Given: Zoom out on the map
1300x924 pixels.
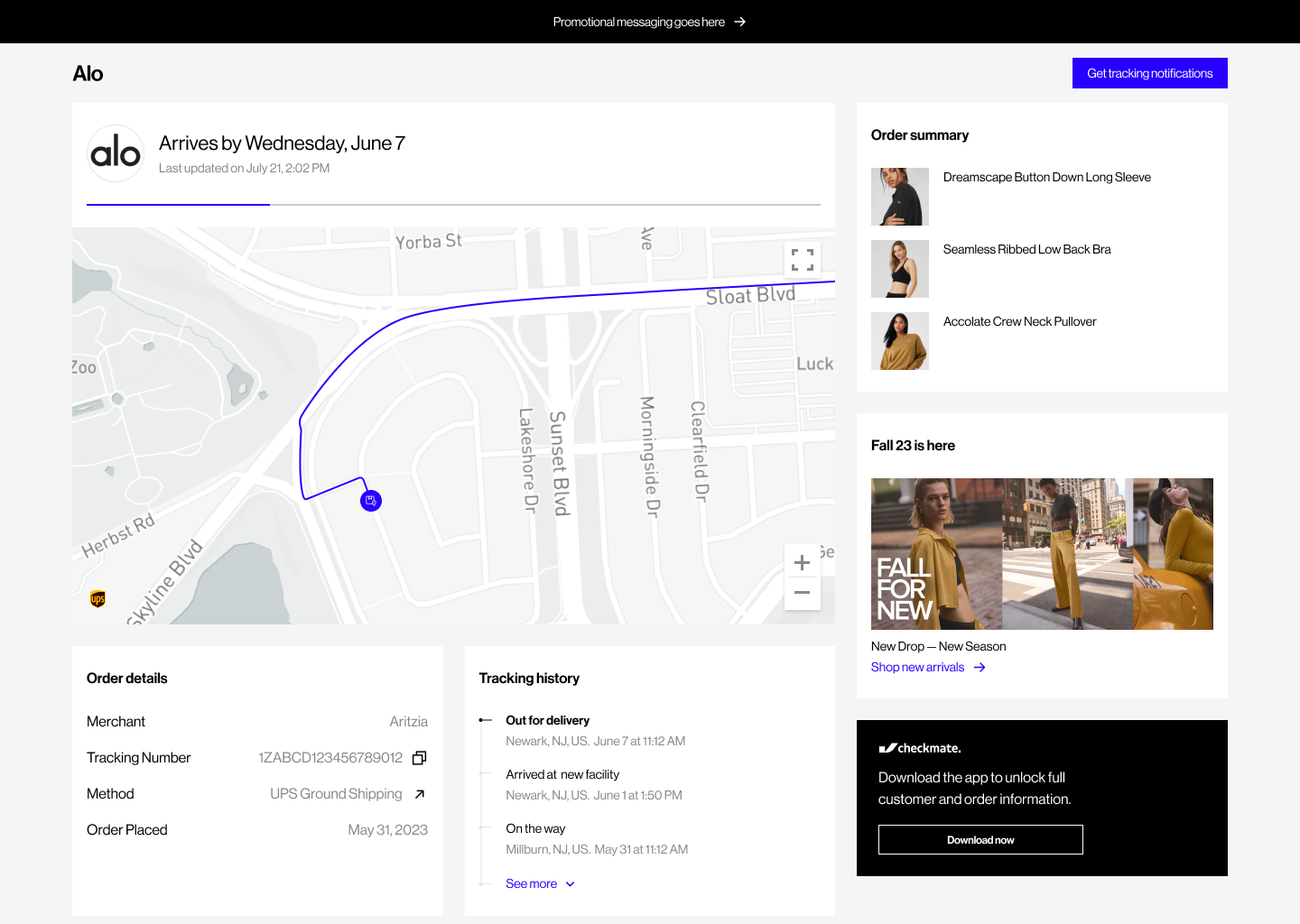Looking at the screenshot, I should (802, 593).
